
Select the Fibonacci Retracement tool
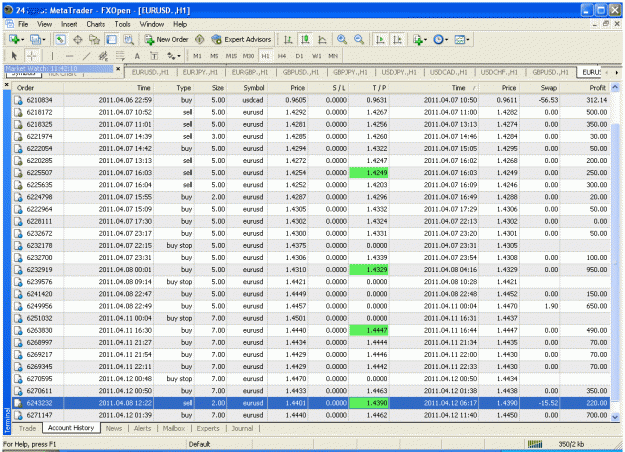tap(120, 56)
